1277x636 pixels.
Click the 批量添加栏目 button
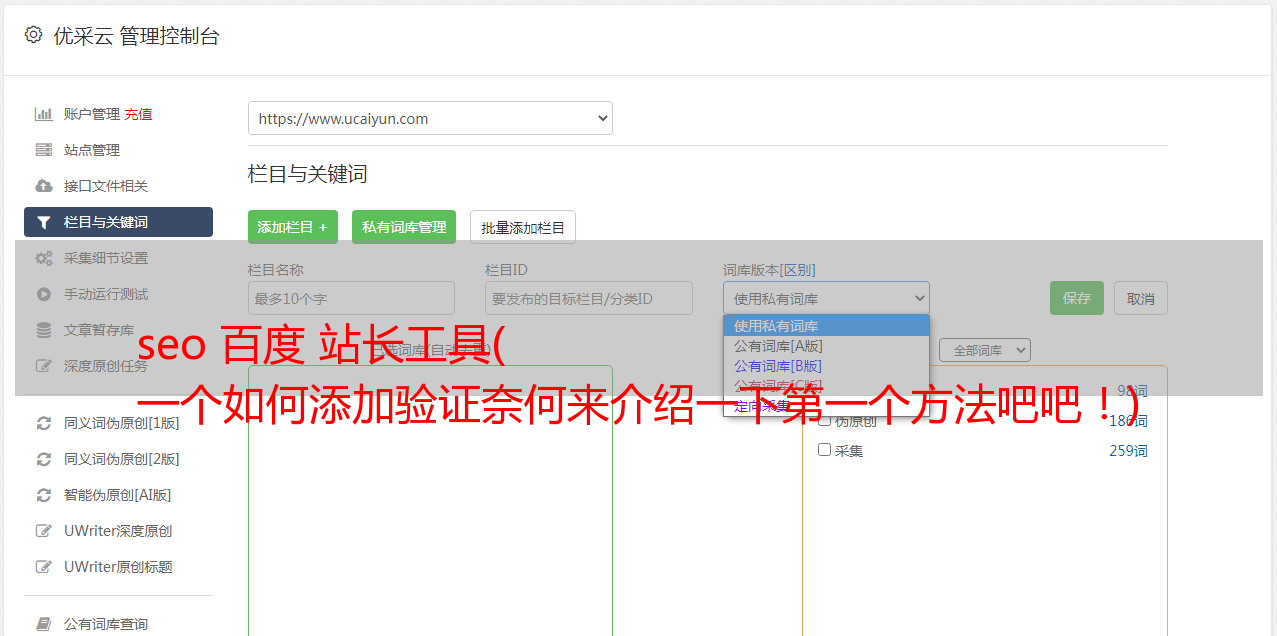(x=523, y=227)
